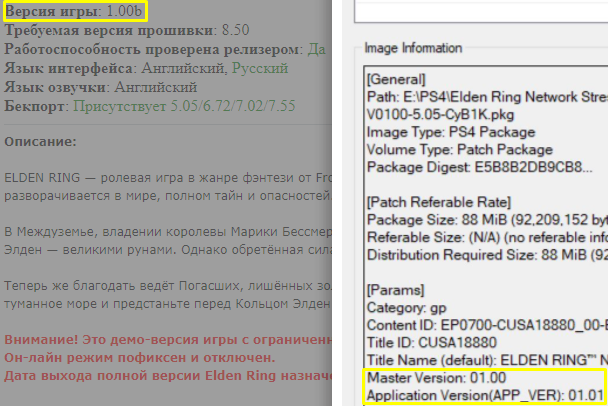Screen dimensions: 608x406
Task: Click 'Язык озвучки: Английский' line
Action: click(100, 87)
